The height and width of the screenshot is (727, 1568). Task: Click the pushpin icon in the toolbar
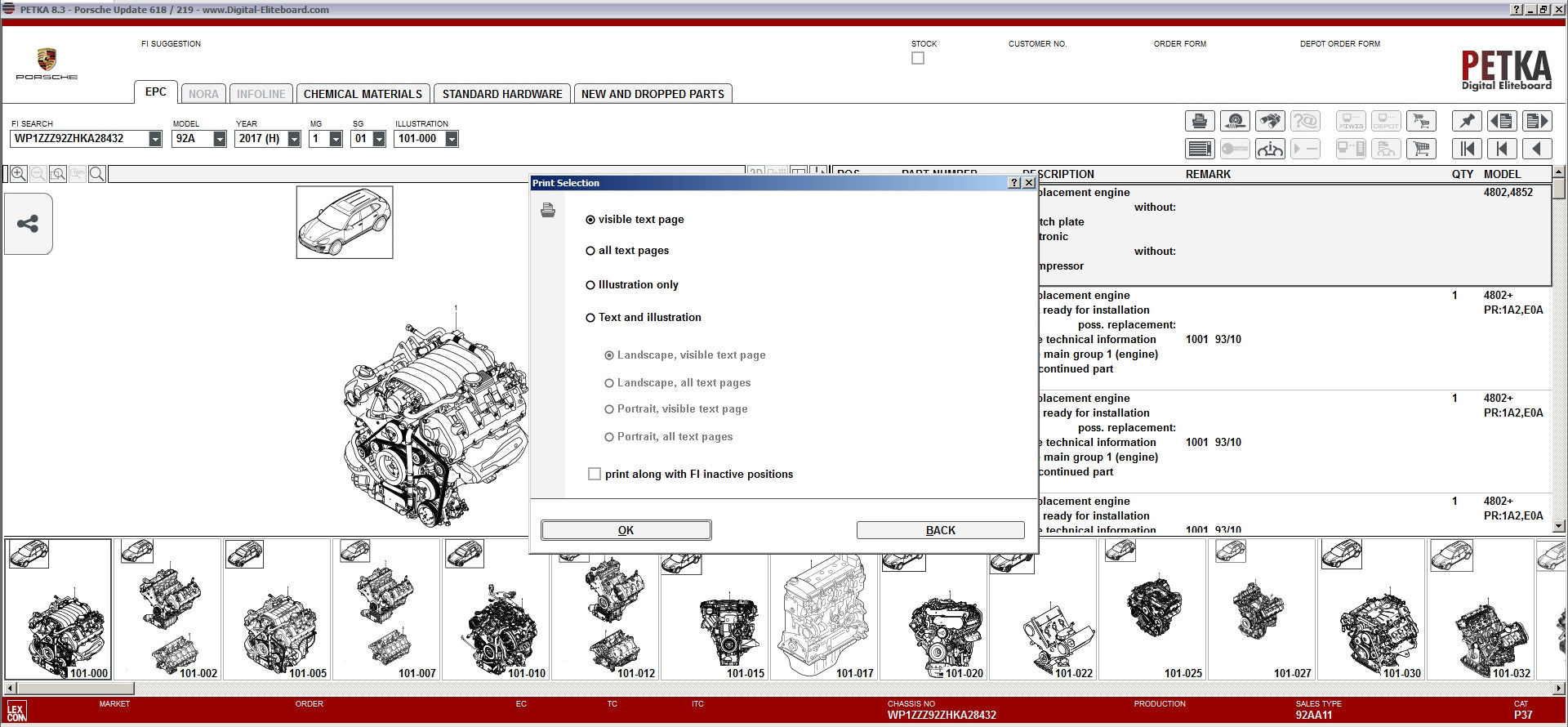point(1467,122)
